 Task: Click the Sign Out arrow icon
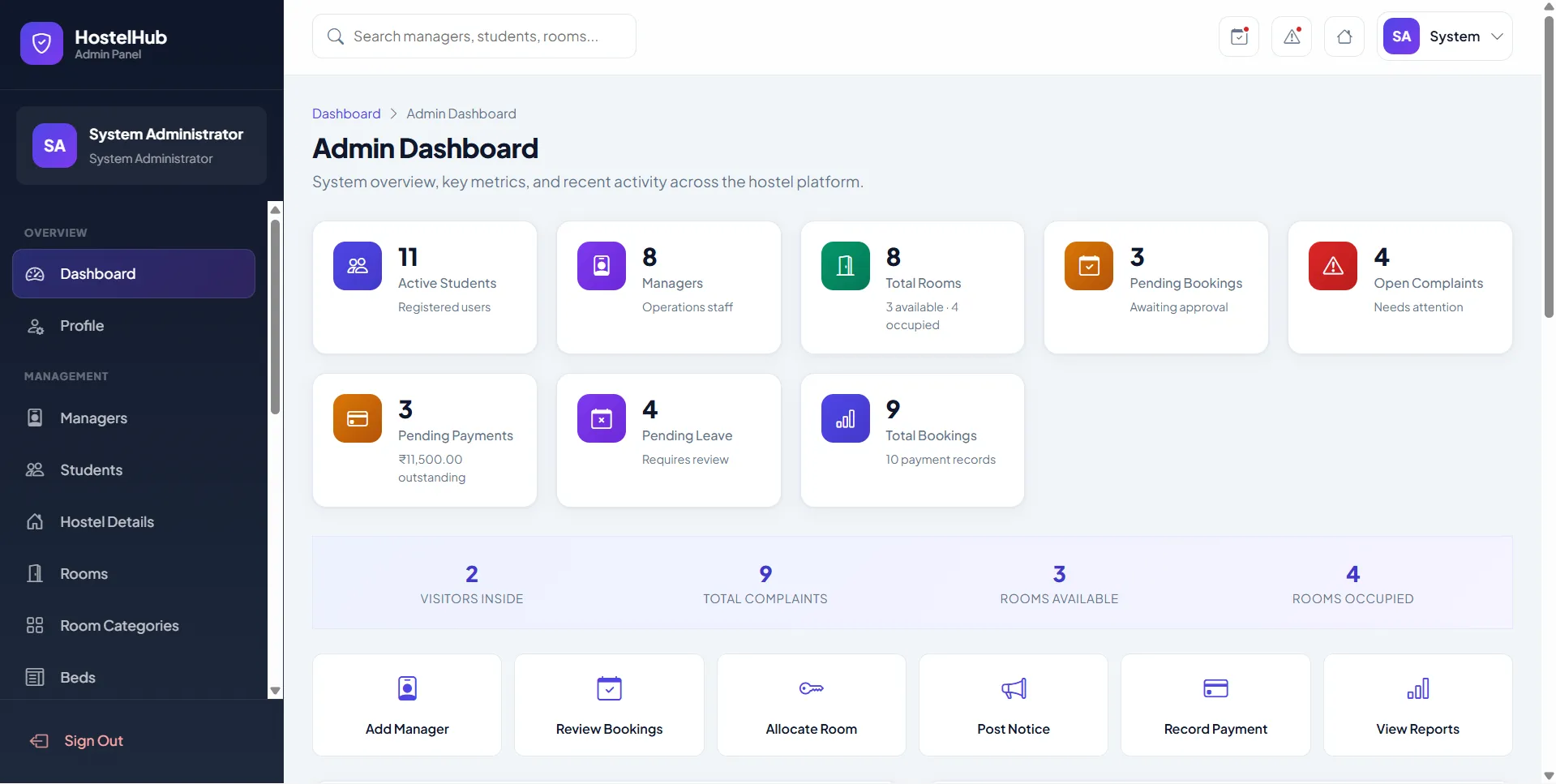[x=39, y=741]
